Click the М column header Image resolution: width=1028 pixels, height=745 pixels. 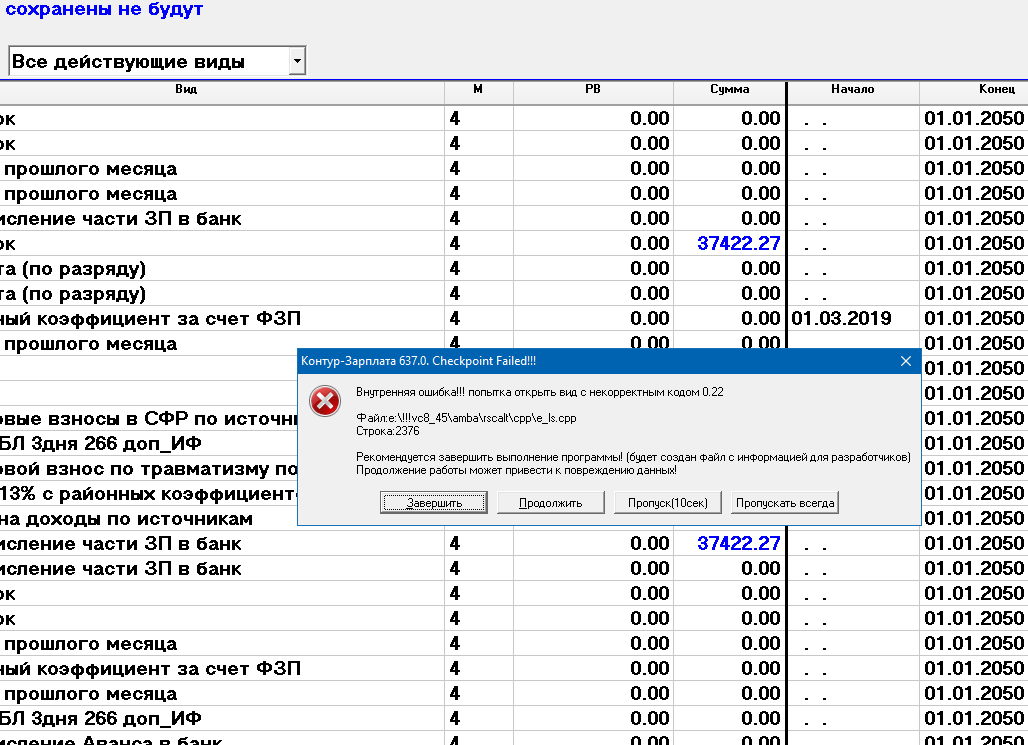478,90
